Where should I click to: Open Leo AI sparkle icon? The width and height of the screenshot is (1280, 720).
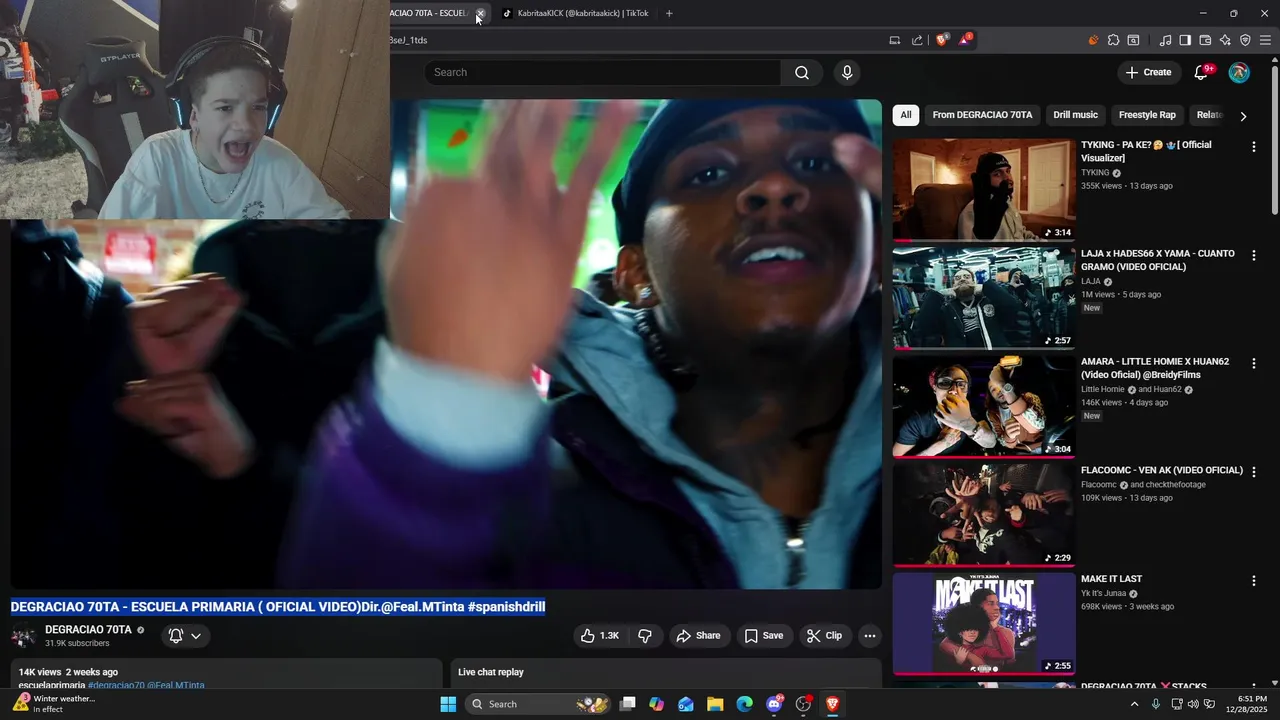point(1225,40)
